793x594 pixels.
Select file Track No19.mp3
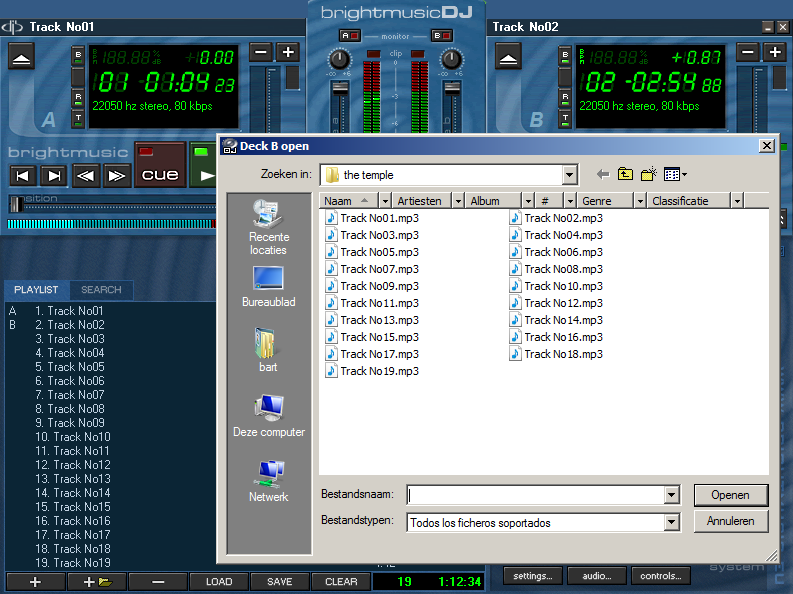click(372, 371)
